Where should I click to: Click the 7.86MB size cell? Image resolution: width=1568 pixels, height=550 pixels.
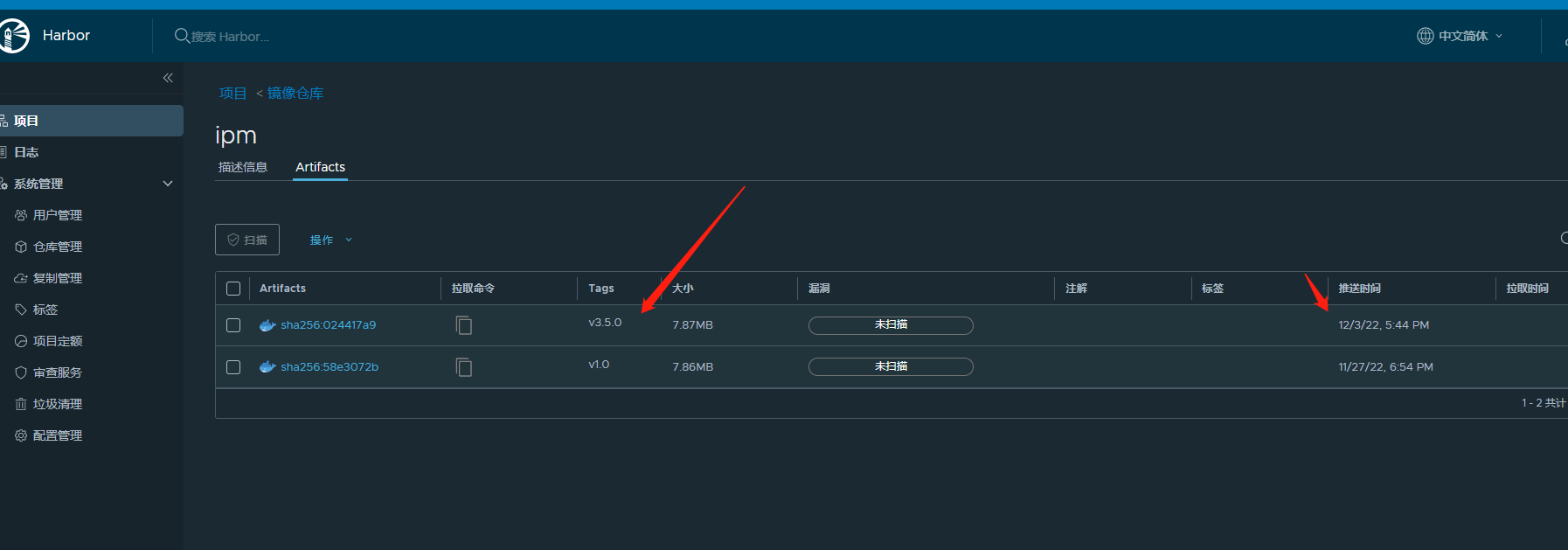pos(693,367)
